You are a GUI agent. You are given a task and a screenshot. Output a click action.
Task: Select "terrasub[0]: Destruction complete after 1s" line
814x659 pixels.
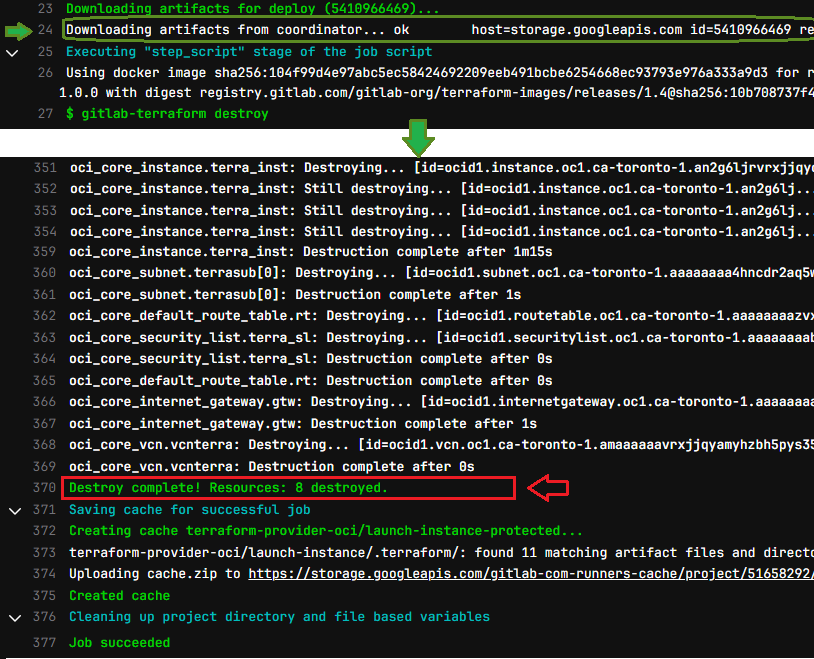pos(295,294)
